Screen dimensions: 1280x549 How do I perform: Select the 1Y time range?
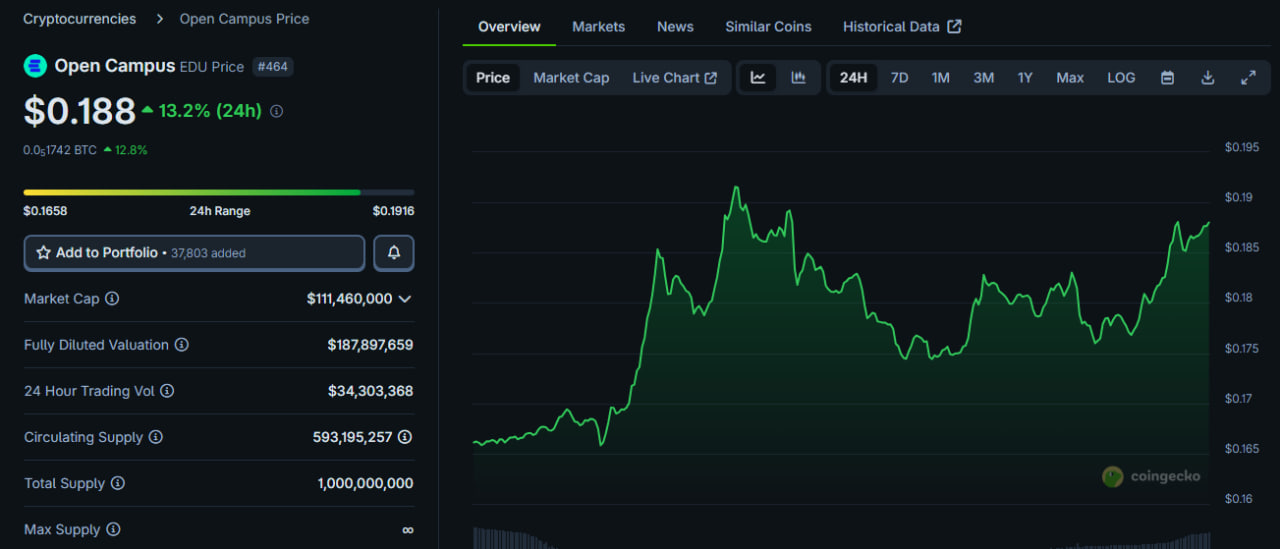point(1025,78)
